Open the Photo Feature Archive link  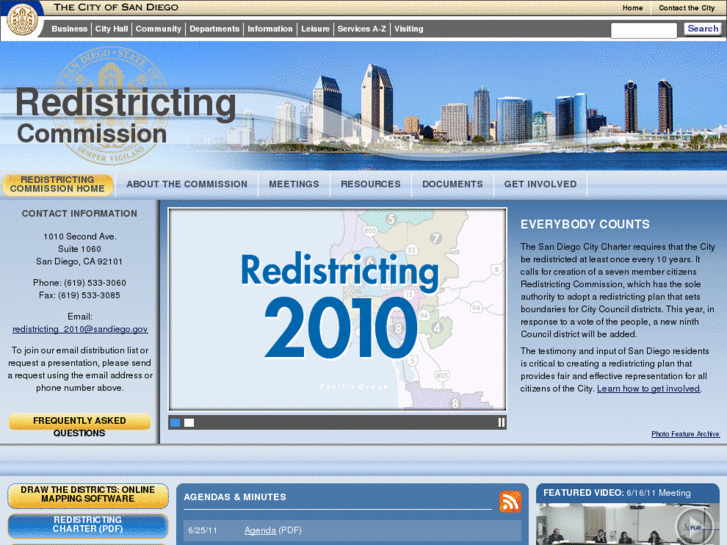click(x=685, y=434)
